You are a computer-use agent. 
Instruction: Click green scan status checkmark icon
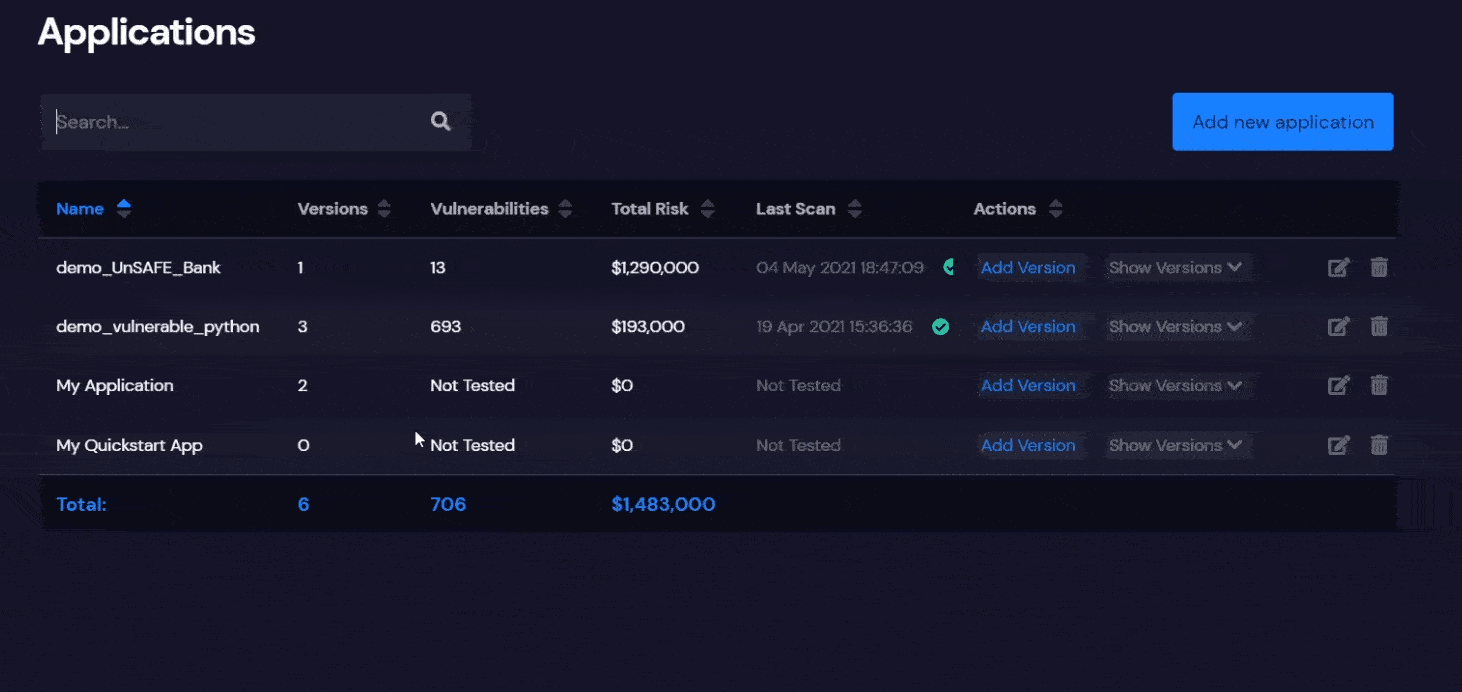(940, 327)
